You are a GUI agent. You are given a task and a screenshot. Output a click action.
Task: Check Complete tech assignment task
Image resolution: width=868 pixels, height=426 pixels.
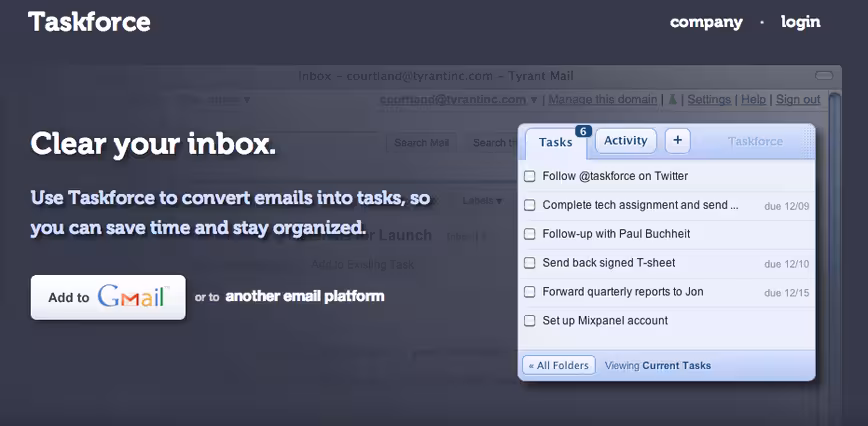530,205
